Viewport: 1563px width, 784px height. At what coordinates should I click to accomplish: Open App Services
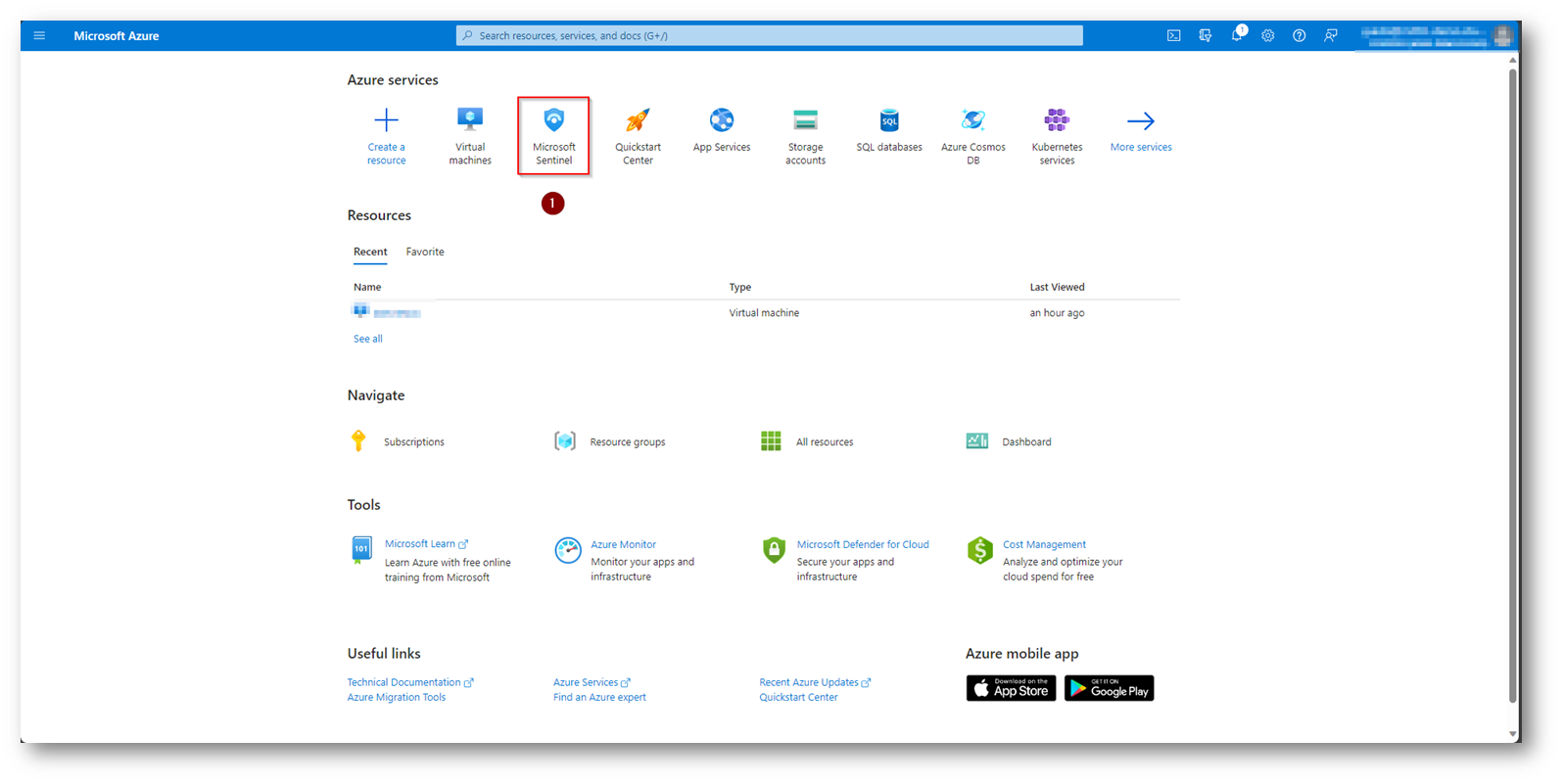point(722,130)
